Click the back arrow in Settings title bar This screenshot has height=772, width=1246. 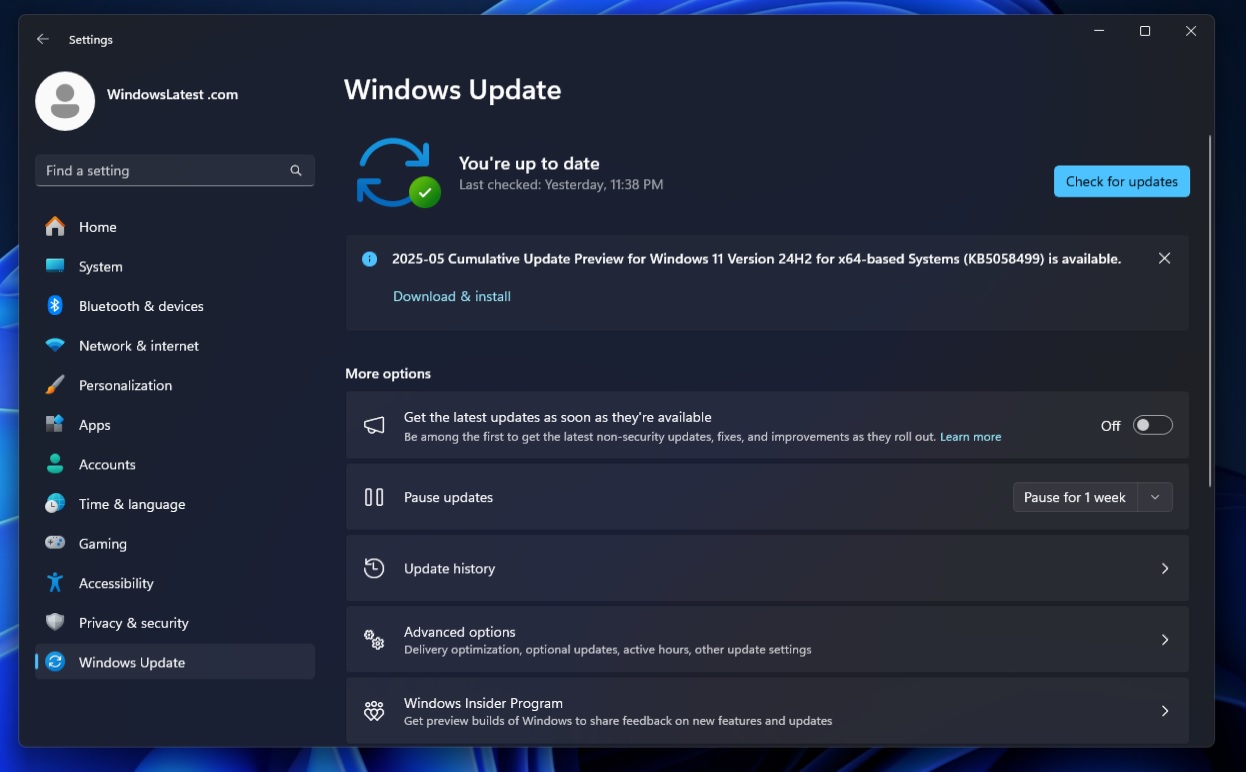coord(42,39)
